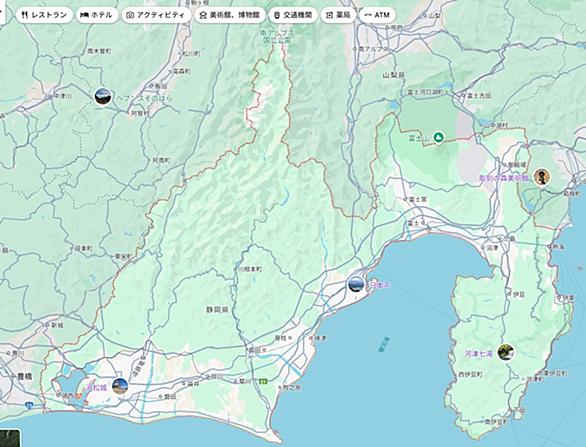Select the ホテル category chip
586x447 pixels.
tap(97, 15)
